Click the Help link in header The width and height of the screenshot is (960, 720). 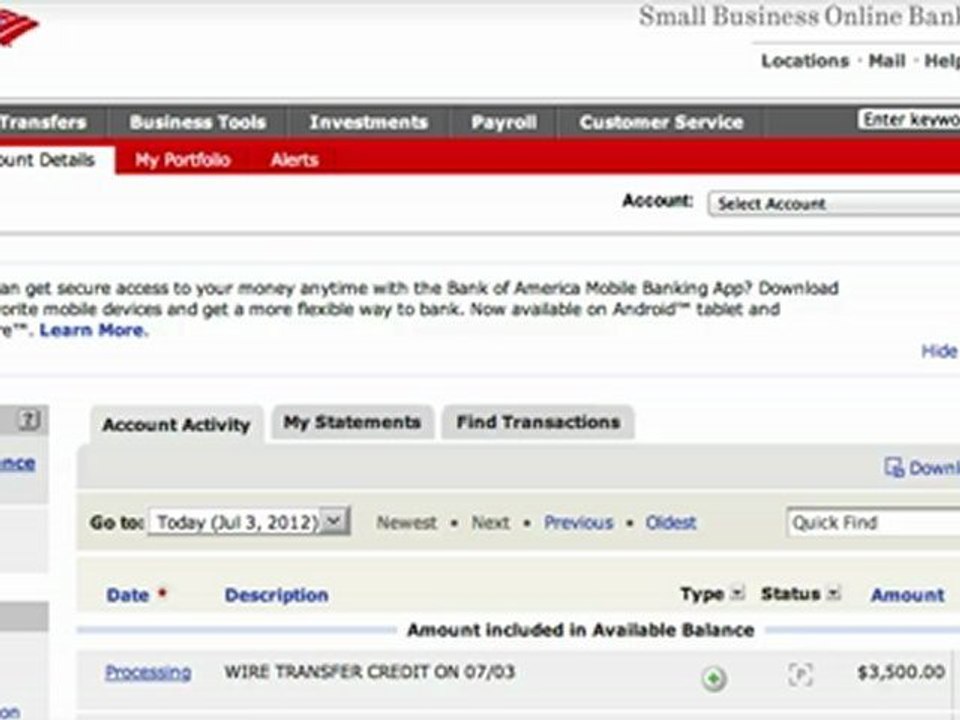tap(942, 61)
